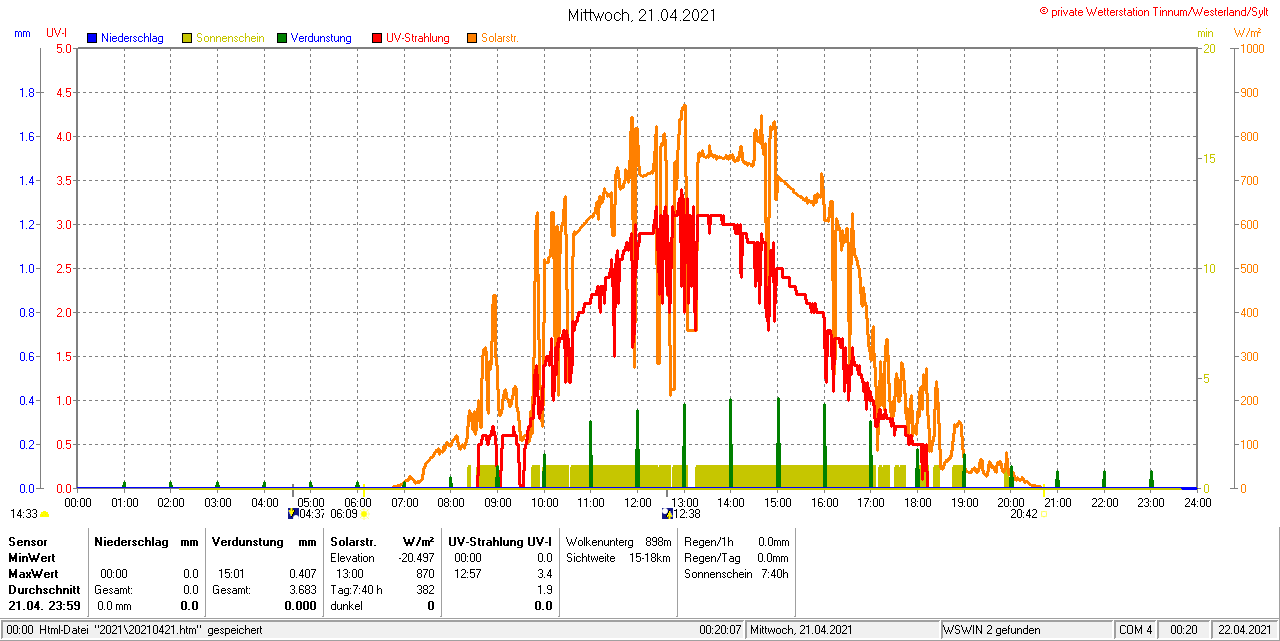Click the '21.04. 23:59' timestamp in table

coord(44,605)
